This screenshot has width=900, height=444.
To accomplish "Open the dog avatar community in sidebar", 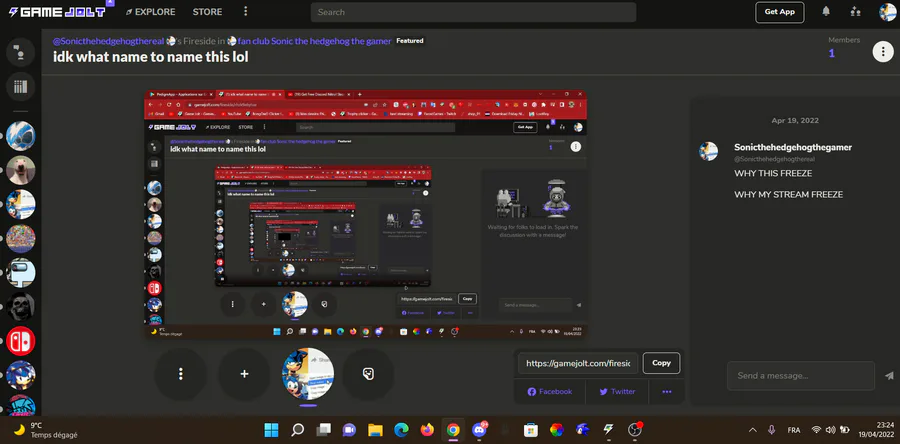I will (x=21, y=170).
